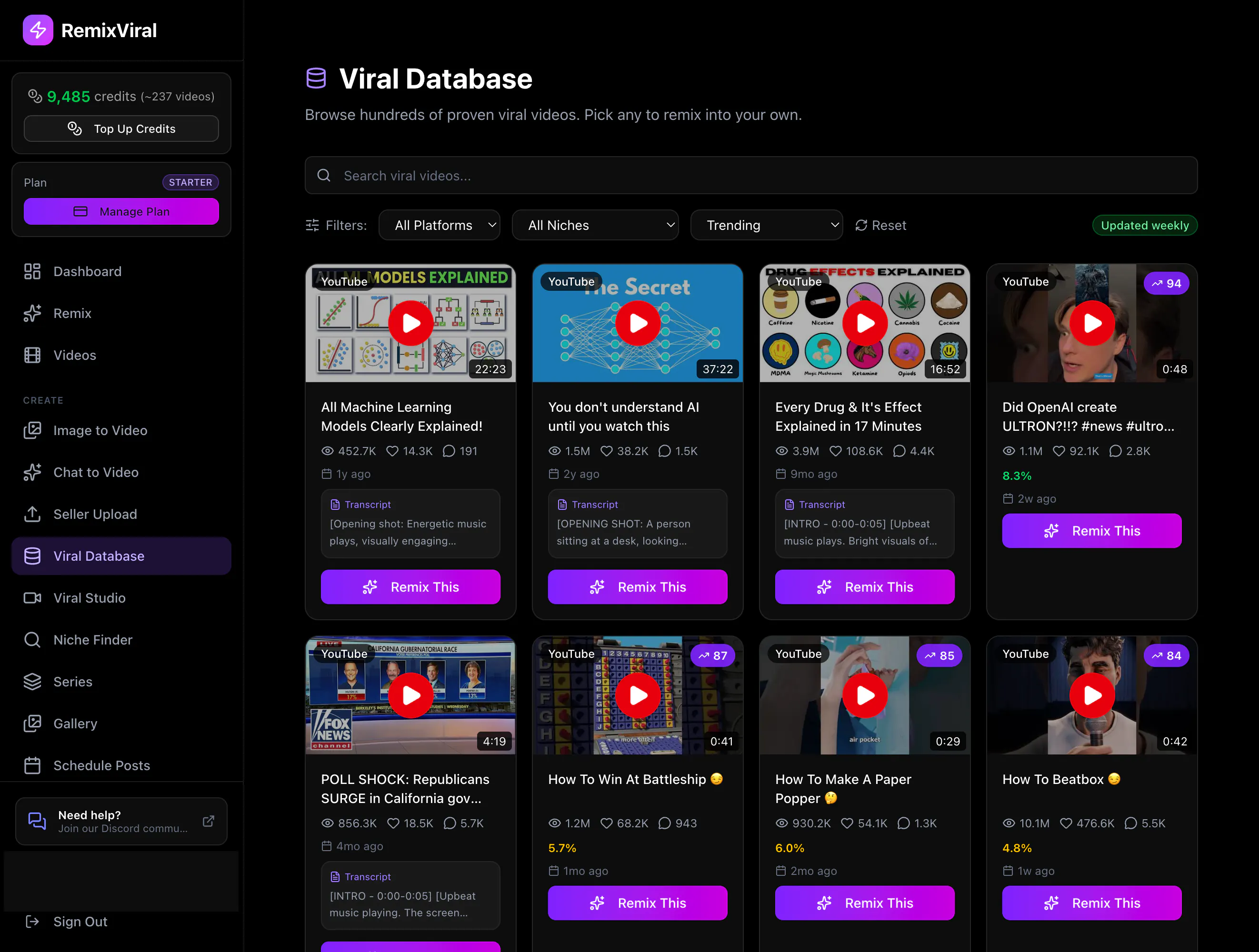Click the Reset refresh arrows icon
This screenshot has height=952, width=1259.
pos(861,225)
